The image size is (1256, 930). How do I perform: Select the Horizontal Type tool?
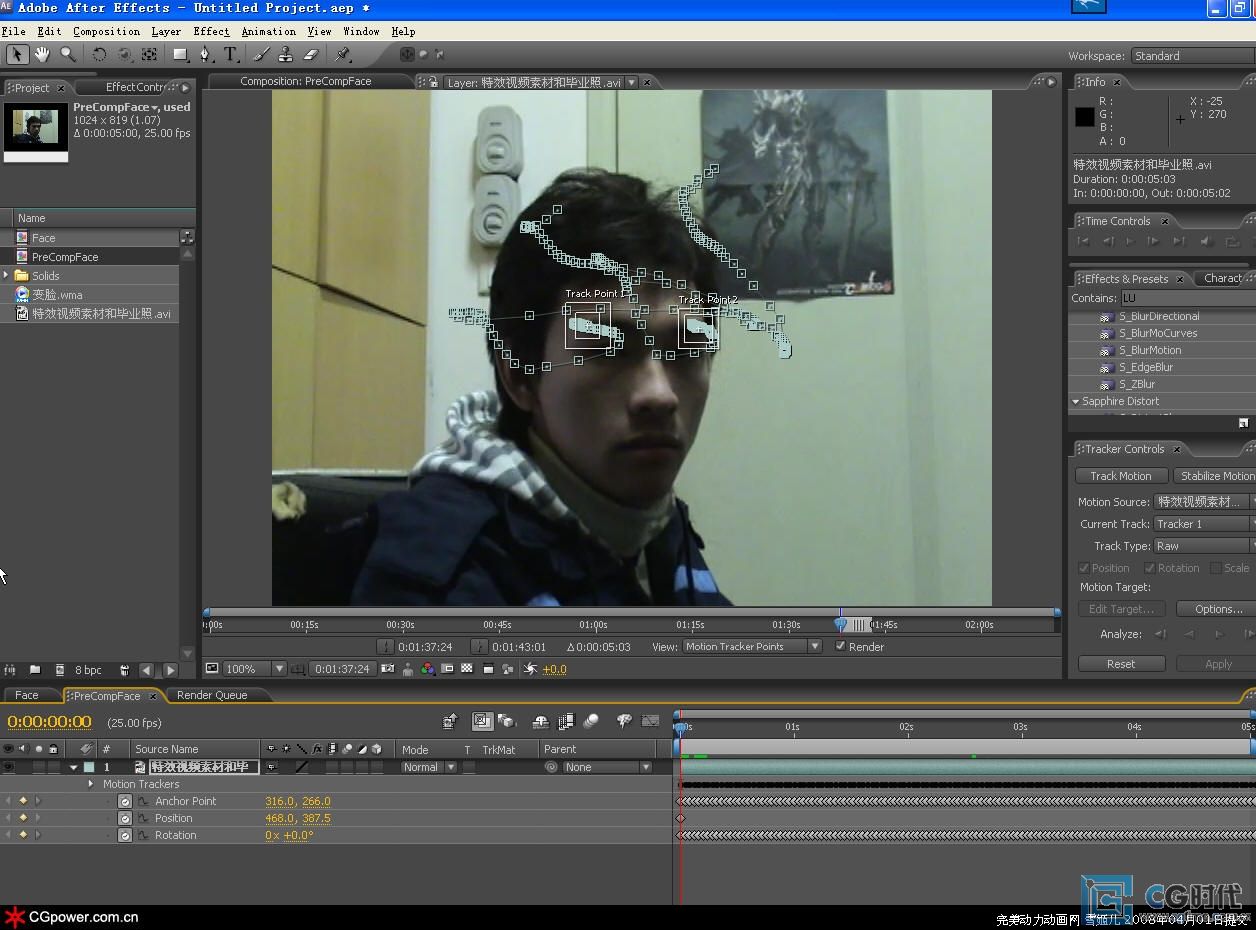click(x=231, y=54)
